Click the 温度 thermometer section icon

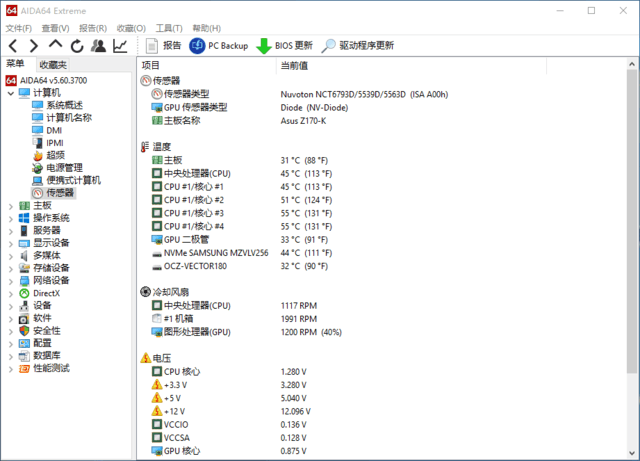[145, 147]
